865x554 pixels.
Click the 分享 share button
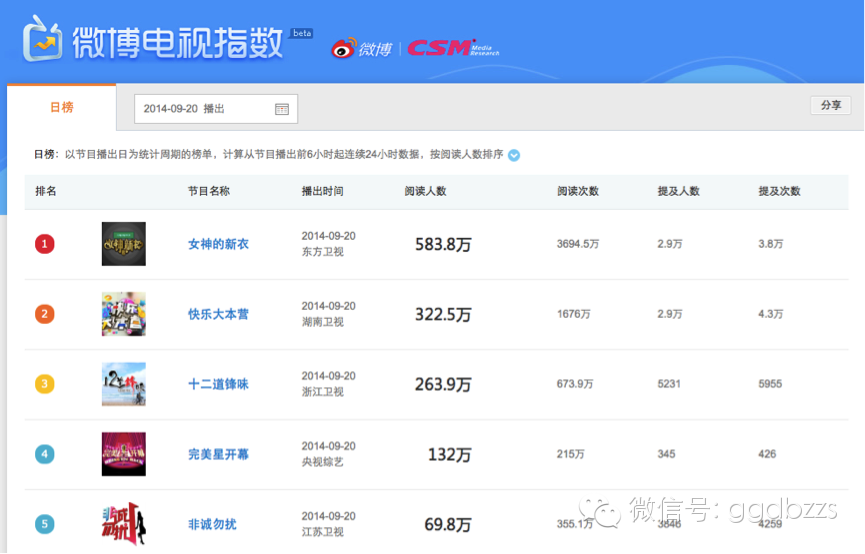point(830,106)
